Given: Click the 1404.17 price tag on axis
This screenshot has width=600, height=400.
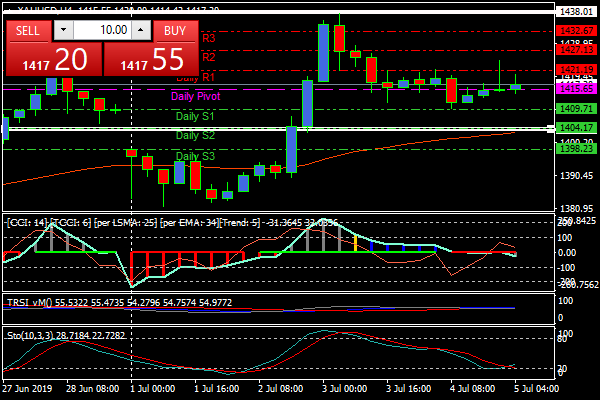Looking at the screenshot, I should pyautogui.click(x=575, y=128).
